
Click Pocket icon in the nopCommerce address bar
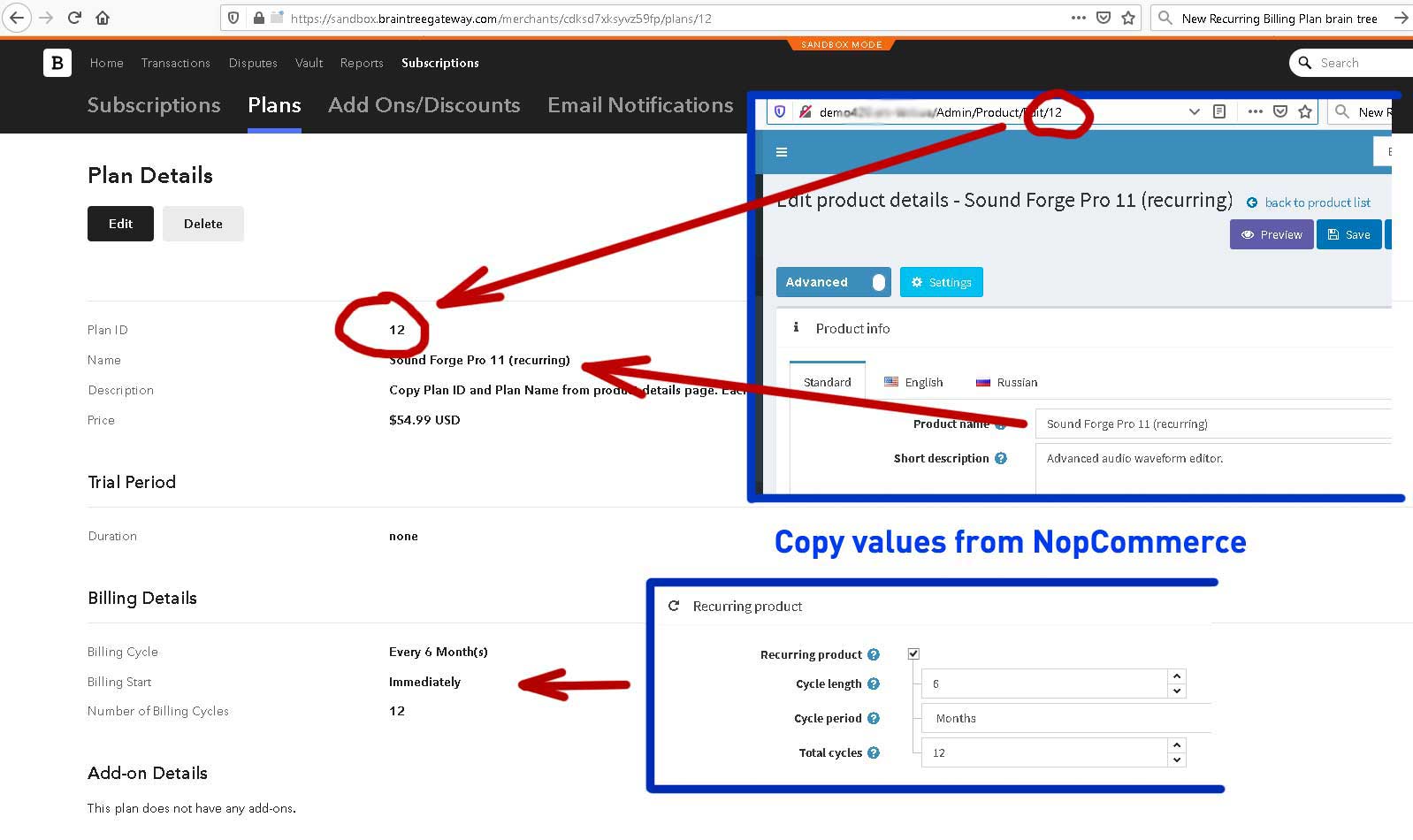(x=1279, y=111)
